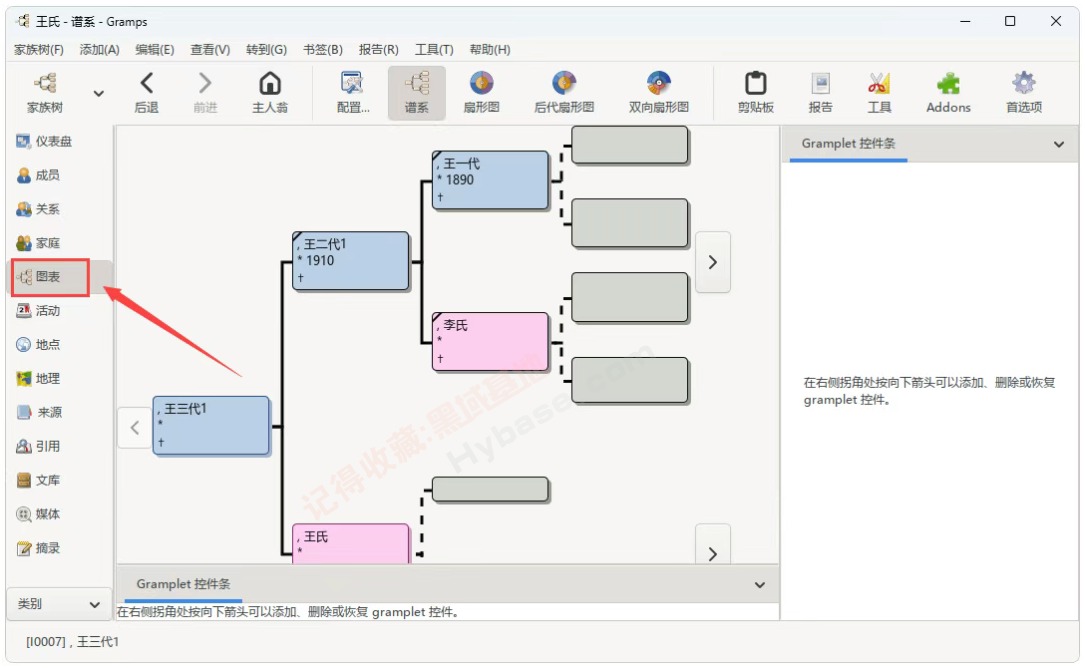Open 地理 geography category
1085x668 pixels.
tap(39, 379)
